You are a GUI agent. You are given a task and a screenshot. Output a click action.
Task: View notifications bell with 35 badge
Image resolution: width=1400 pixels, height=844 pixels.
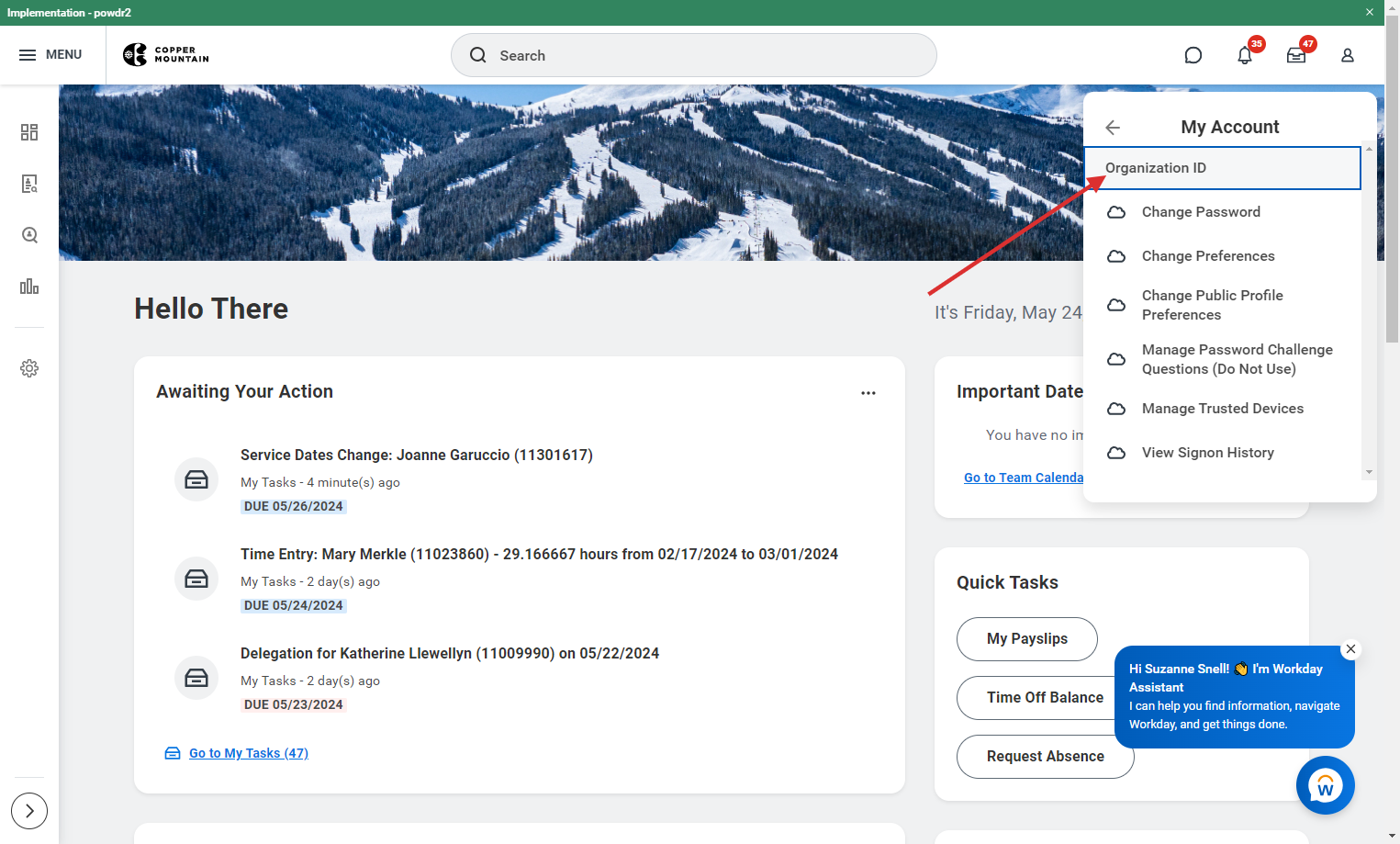tap(1245, 55)
